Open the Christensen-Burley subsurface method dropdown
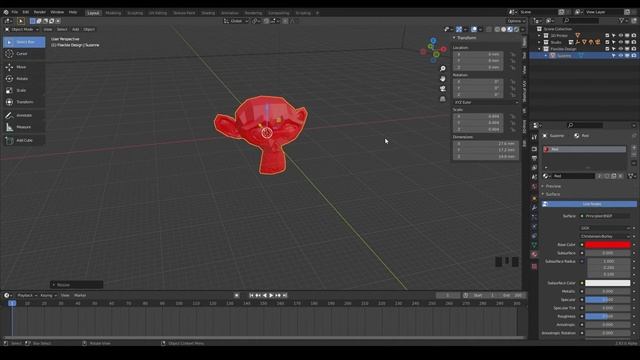This screenshot has height=360, width=640. [x=604, y=236]
